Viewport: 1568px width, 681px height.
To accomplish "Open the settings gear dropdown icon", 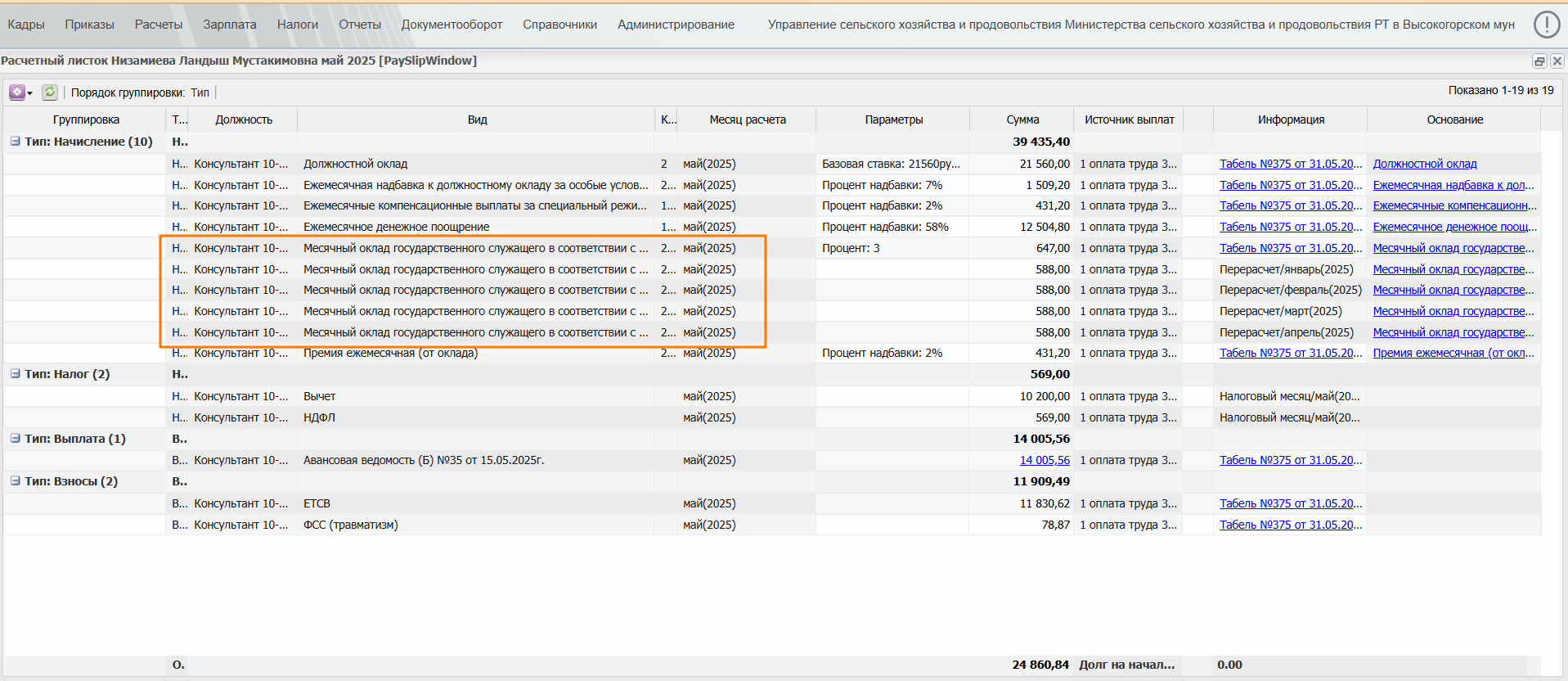I will (x=20, y=92).
